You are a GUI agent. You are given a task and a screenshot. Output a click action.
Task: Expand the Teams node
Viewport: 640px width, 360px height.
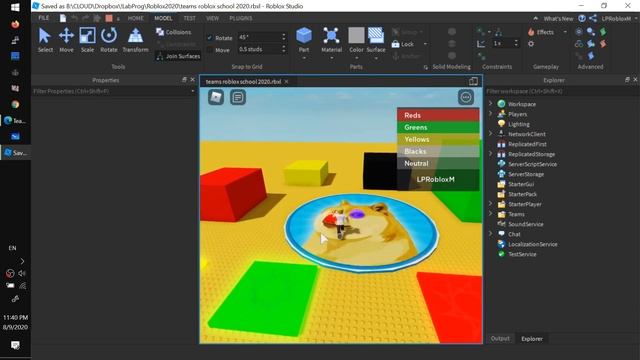491,214
